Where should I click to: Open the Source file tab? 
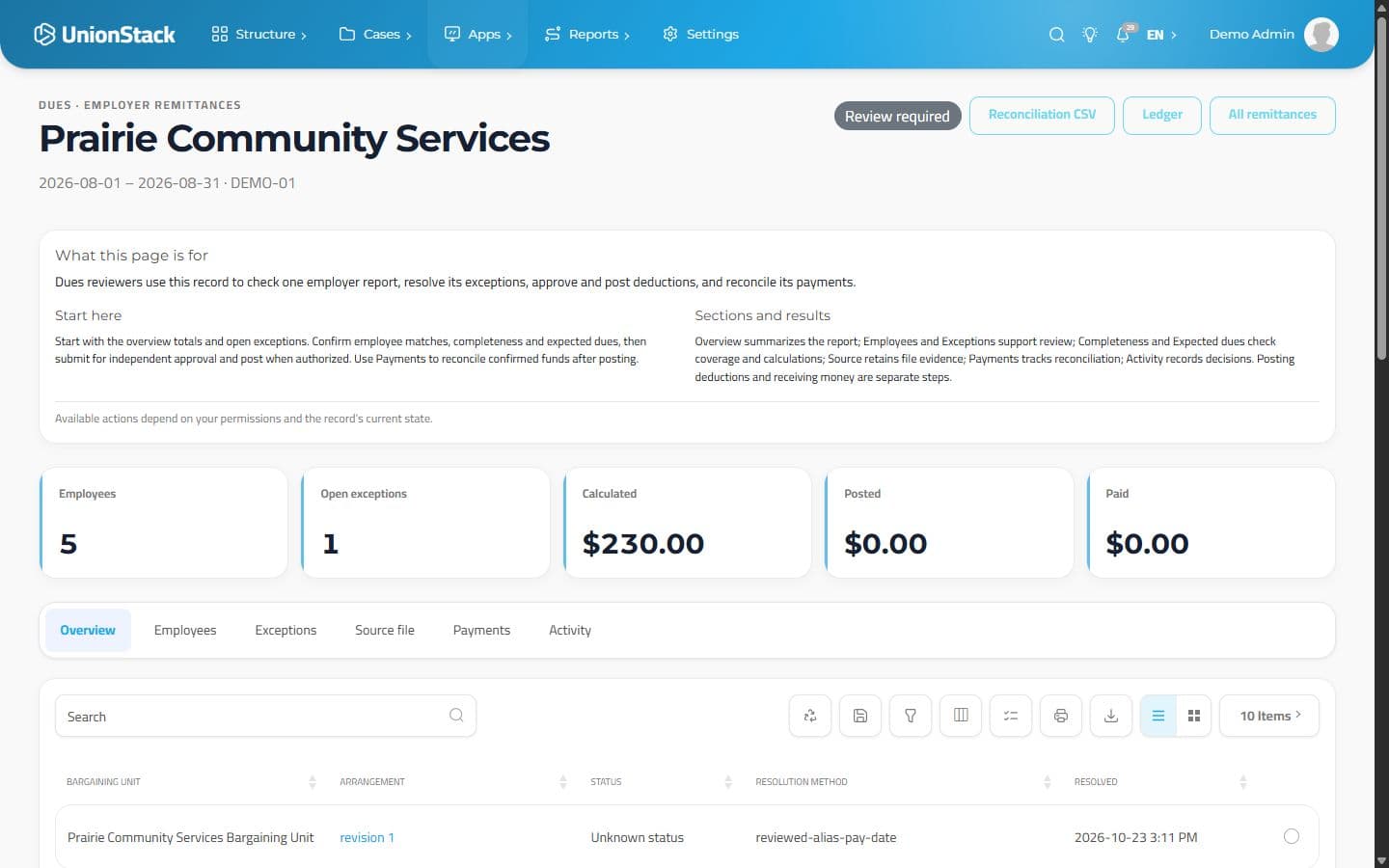(x=385, y=631)
